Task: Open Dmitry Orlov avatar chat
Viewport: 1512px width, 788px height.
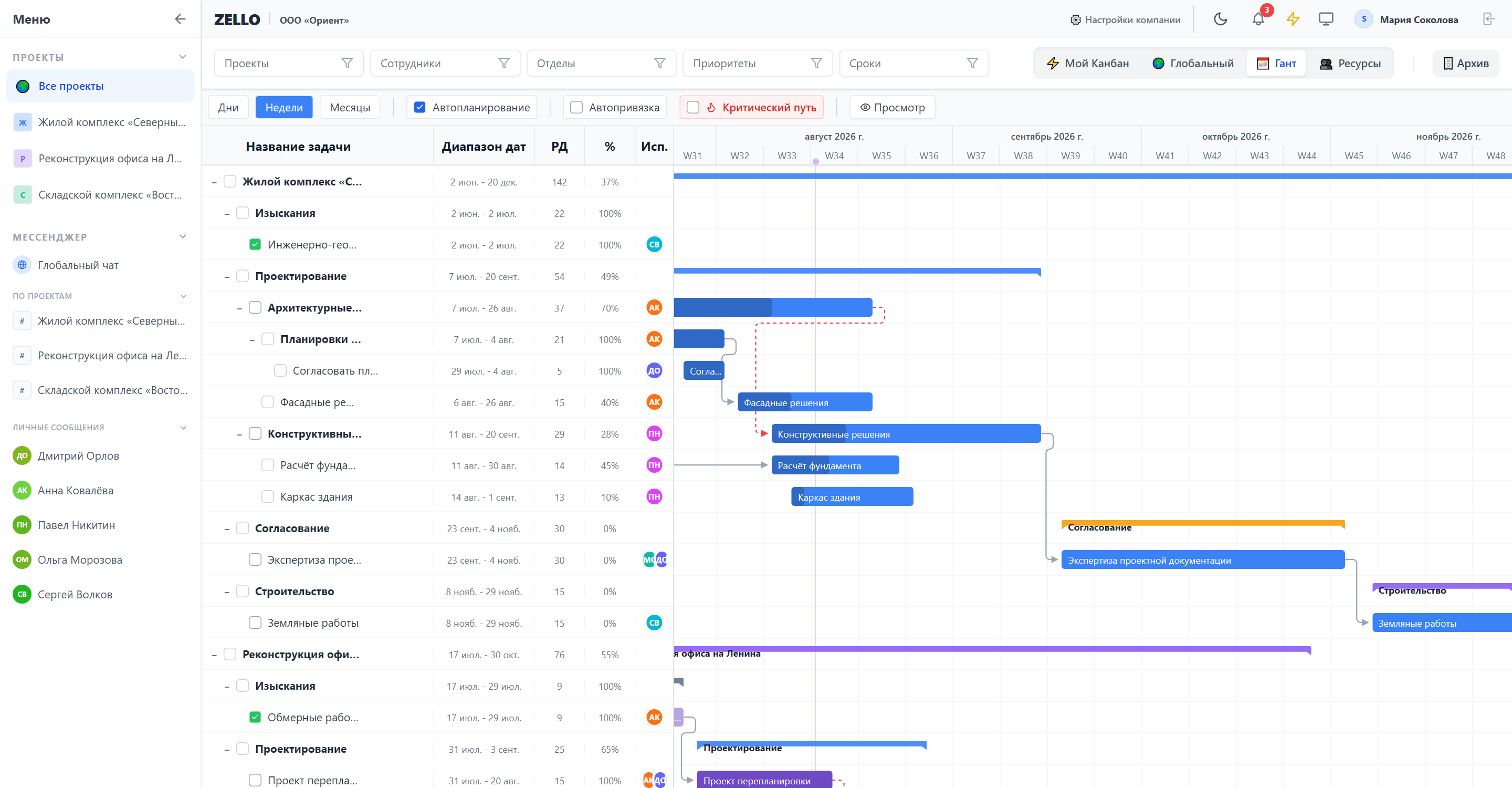Action: coord(22,455)
